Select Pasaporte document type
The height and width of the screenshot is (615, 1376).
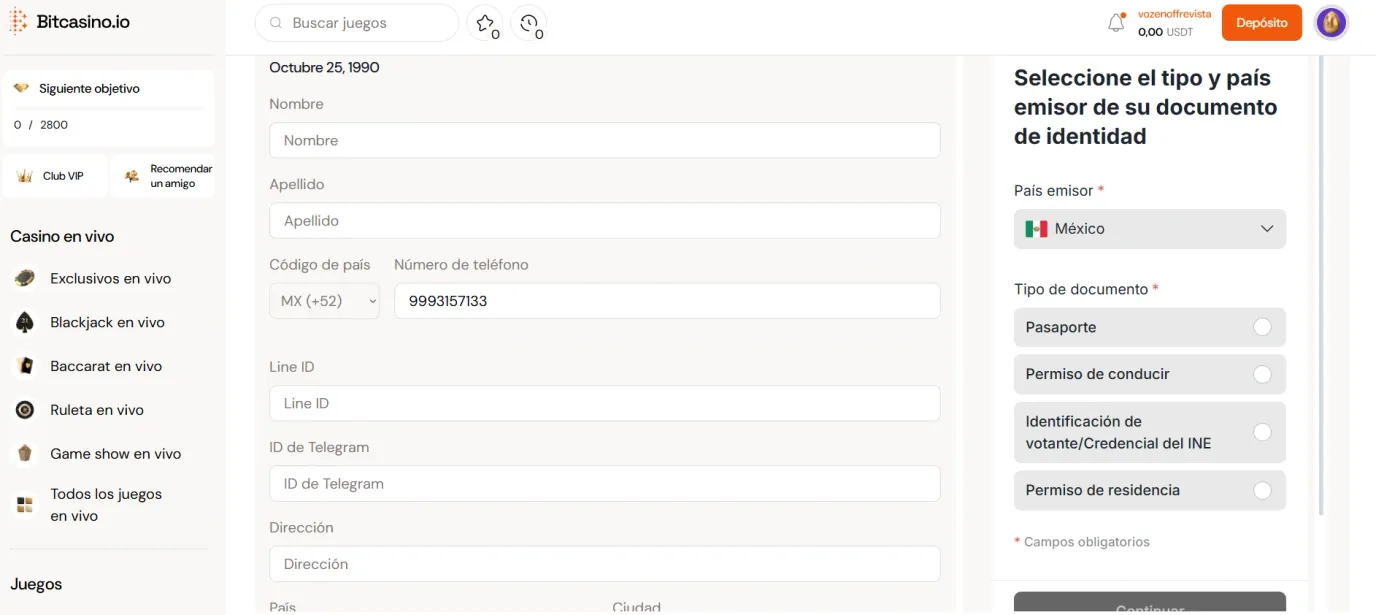click(1262, 327)
